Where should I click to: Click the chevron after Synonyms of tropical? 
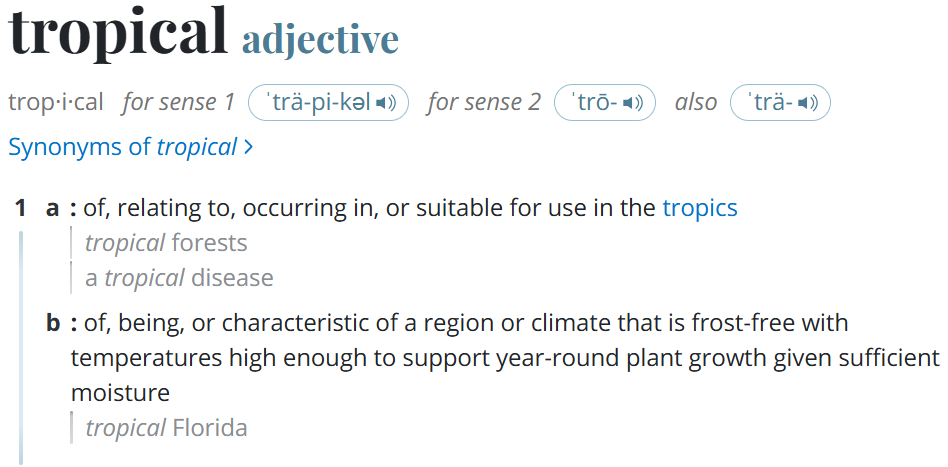click(249, 148)
